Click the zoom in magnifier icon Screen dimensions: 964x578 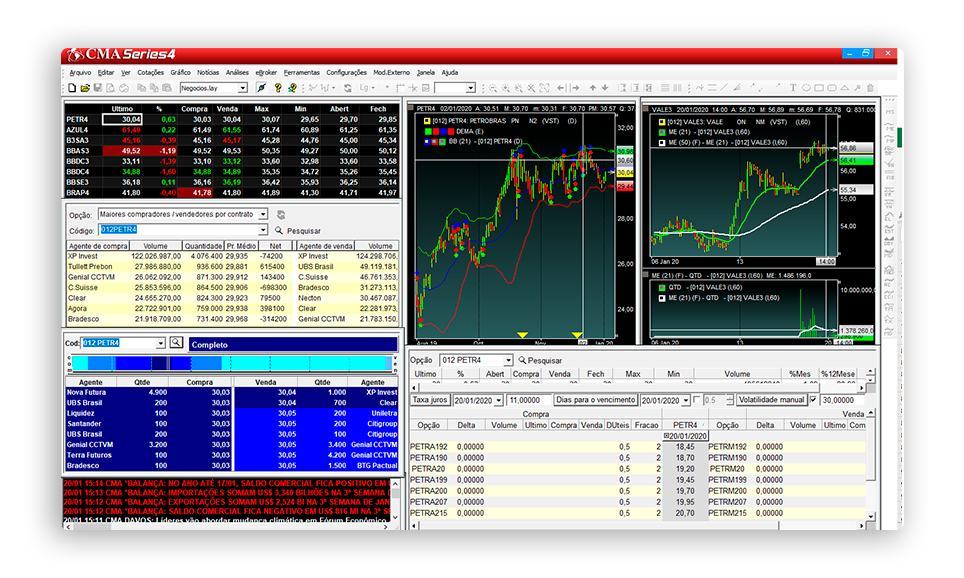pos(506,88)
